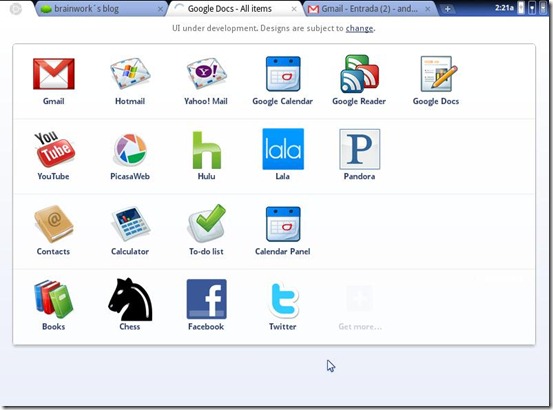This screenshot has height=410, width=553.
Task: Click the 'Get more...' label
Action: coord(360,326)
